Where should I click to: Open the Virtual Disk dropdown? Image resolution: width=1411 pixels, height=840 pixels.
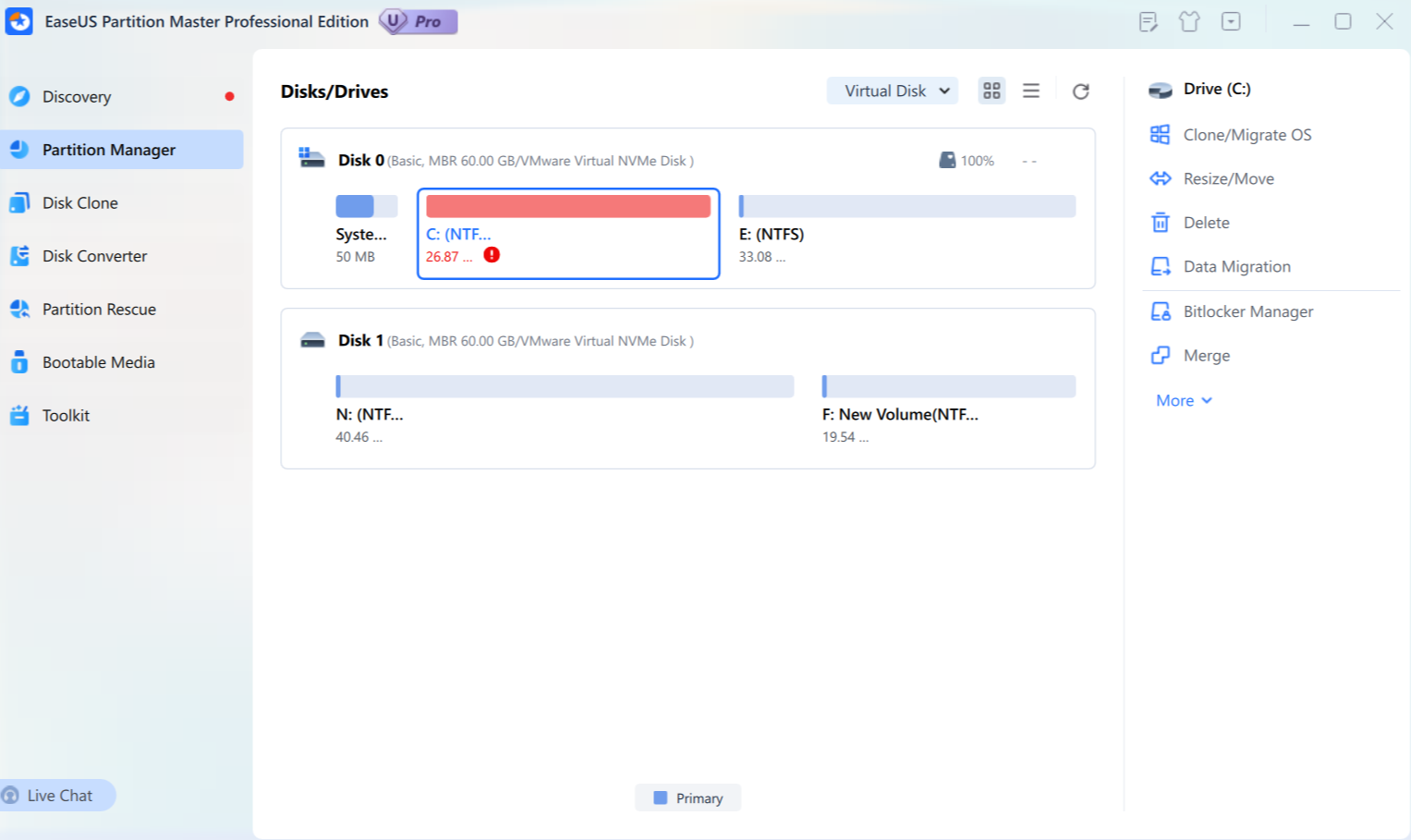click(x=893, y=91)
